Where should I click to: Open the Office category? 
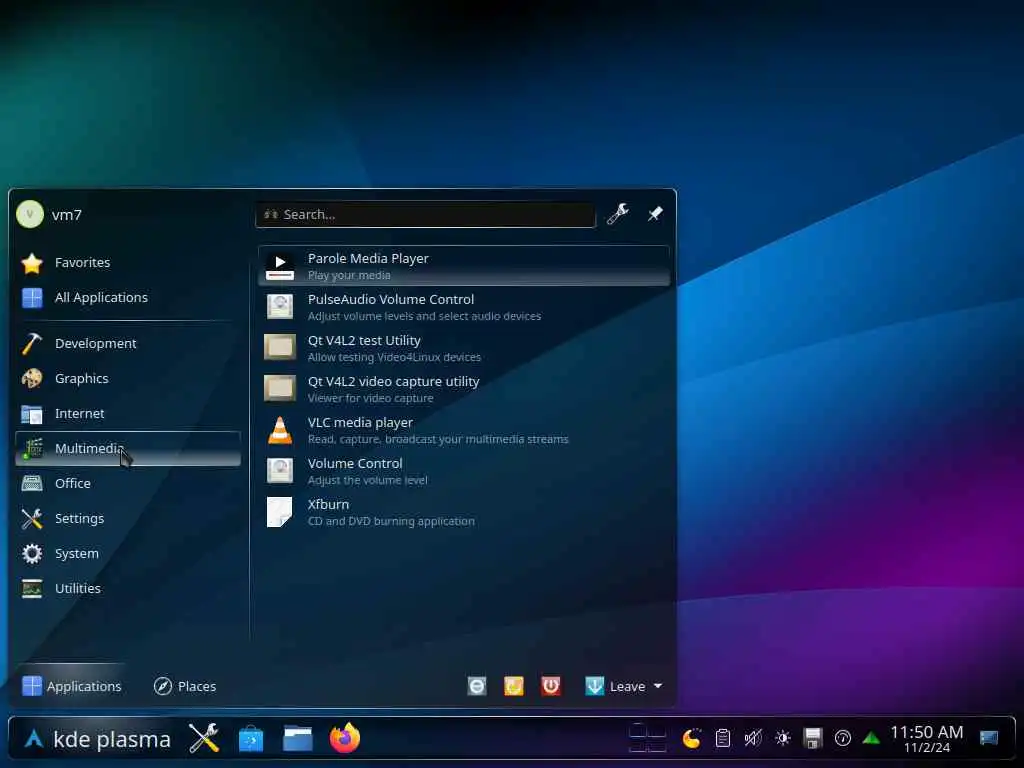click(128, 483)
